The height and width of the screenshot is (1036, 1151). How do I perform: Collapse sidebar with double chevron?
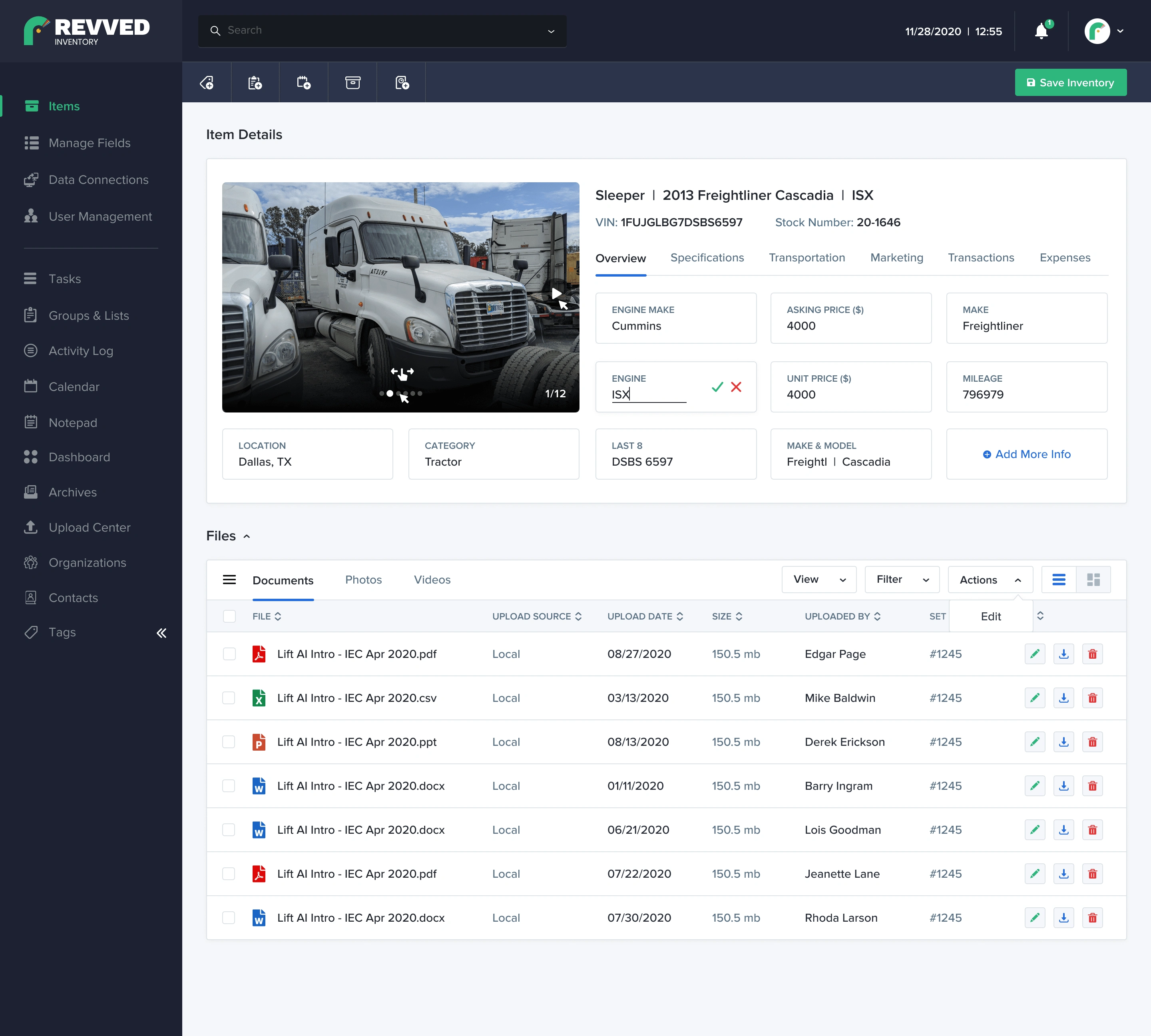click(x=162, y=633)
